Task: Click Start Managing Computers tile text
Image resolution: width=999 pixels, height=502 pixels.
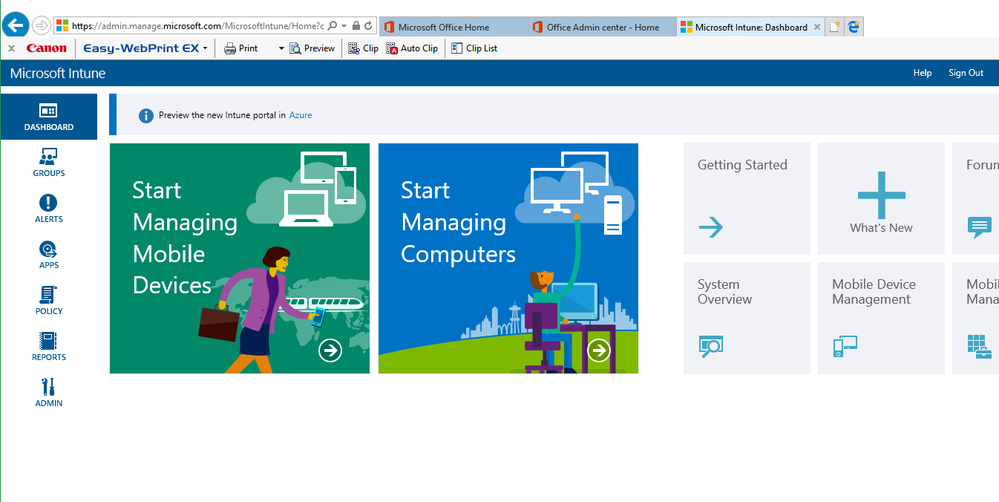Action: click(458, 222)
